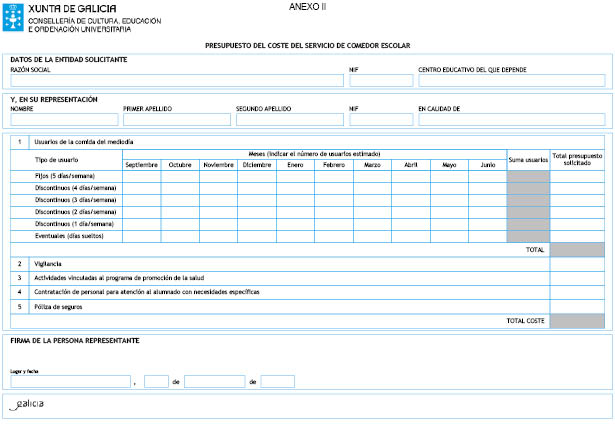The height and width of the screenshot is (439, 615).
Task: Select the year field after the last 'de'
Action: tap(277, 381)
